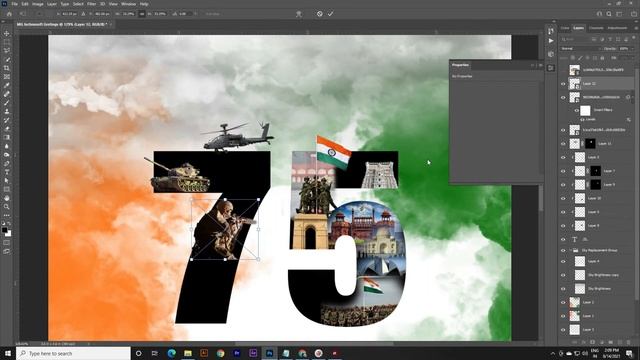Hide the Smart Filters row
This screenshot has width=640, height=360.
pos(576,110)
